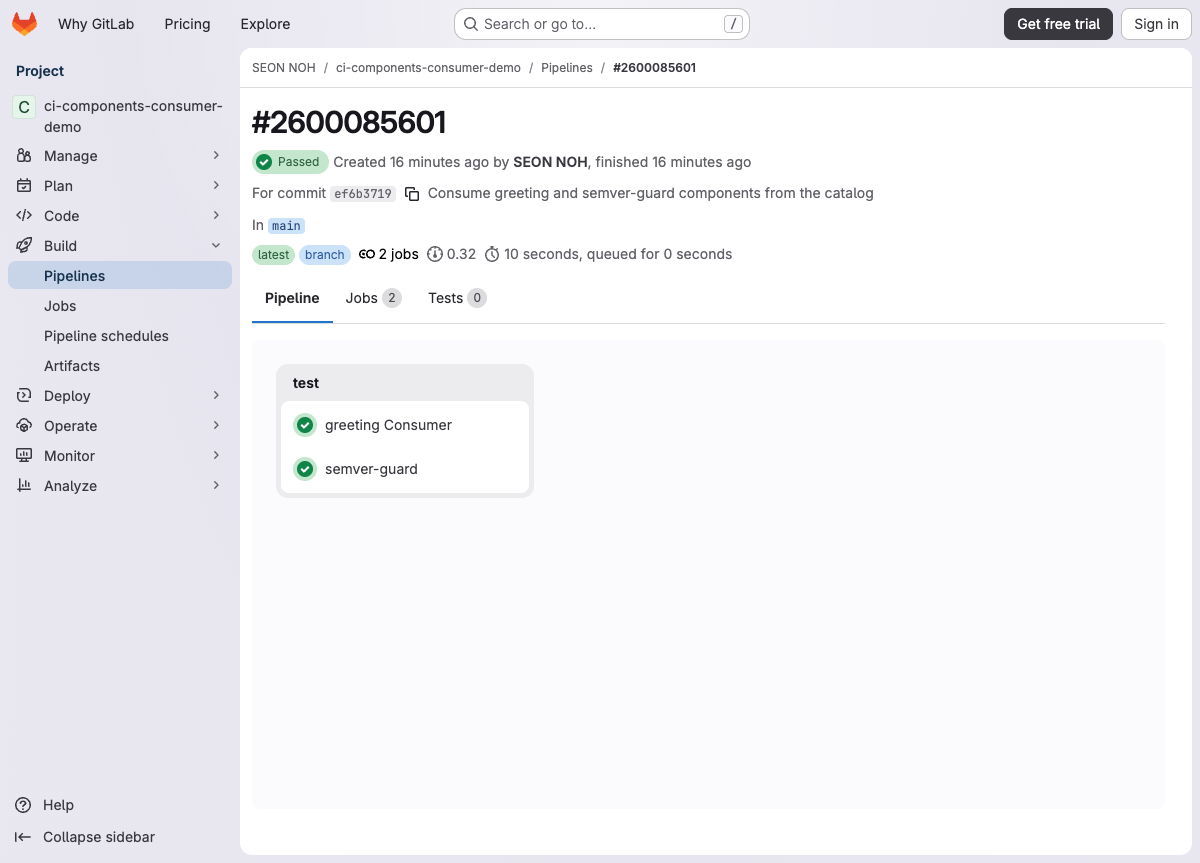Click the 2 jobs text
This screenshot has height=863, width=1200.
pos(398,254)
